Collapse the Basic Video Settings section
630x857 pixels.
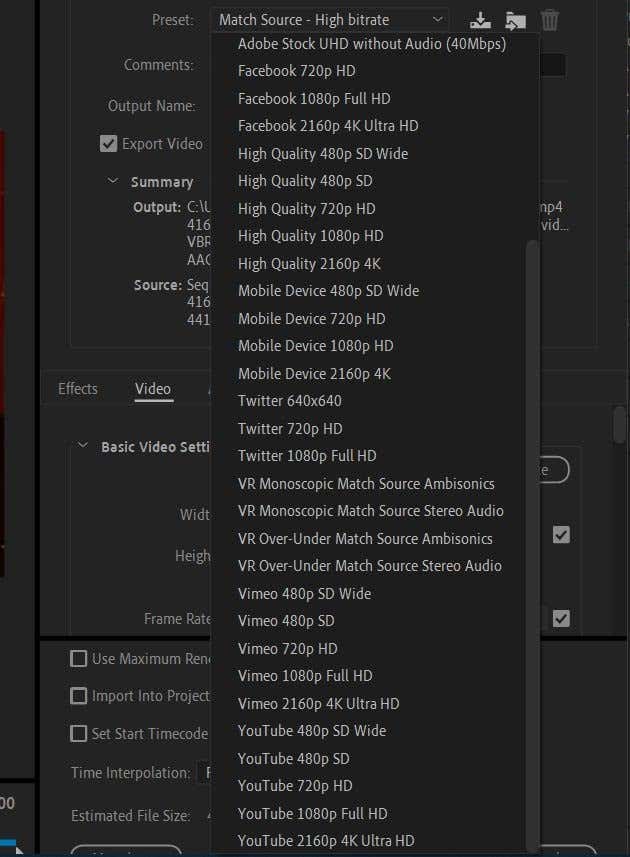coord(83,447)
